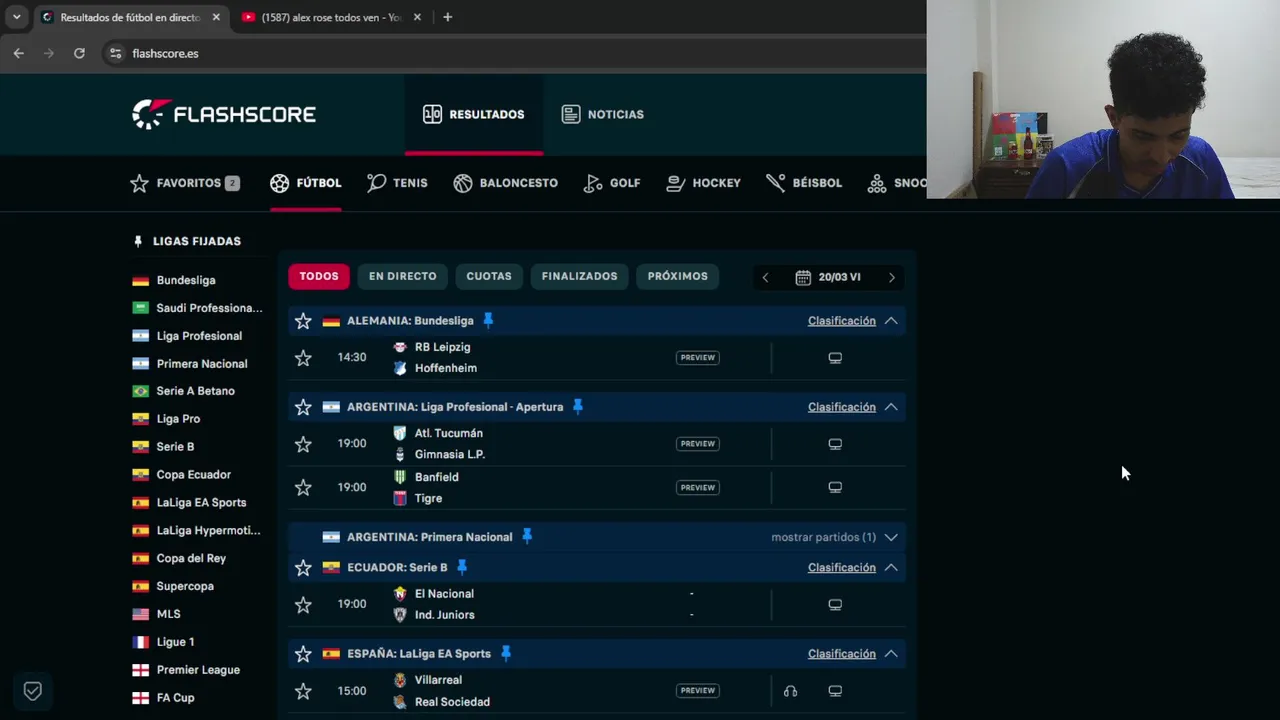Open the tab search dropdown arrow

coord(16,17)
